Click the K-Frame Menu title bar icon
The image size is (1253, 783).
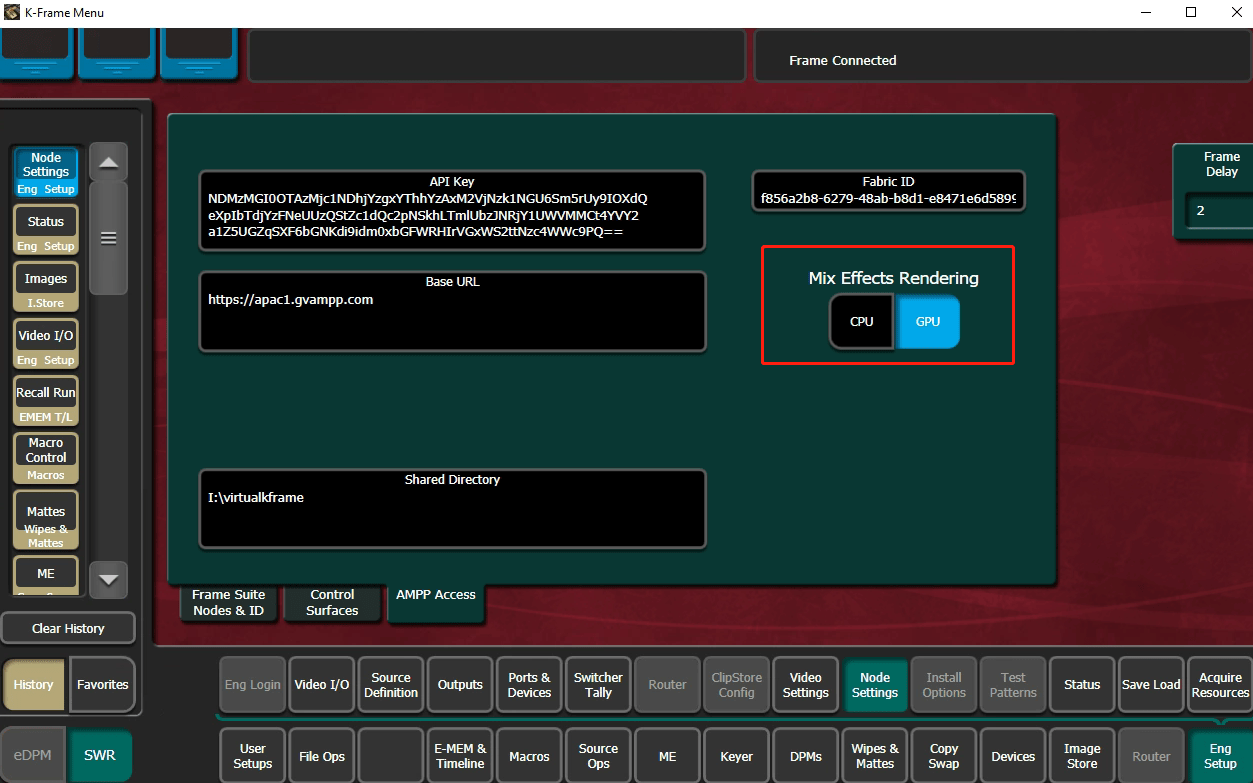pos(11,13)
